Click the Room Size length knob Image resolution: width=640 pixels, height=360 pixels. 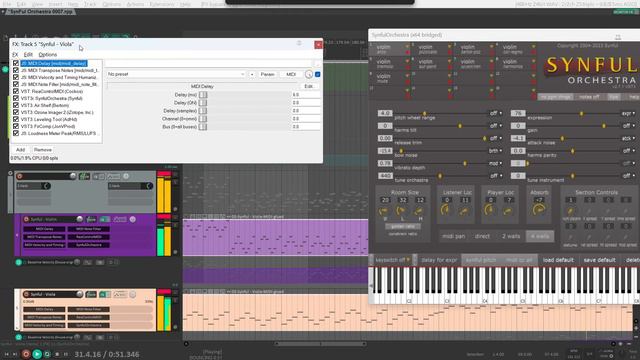tap(401, 211)
